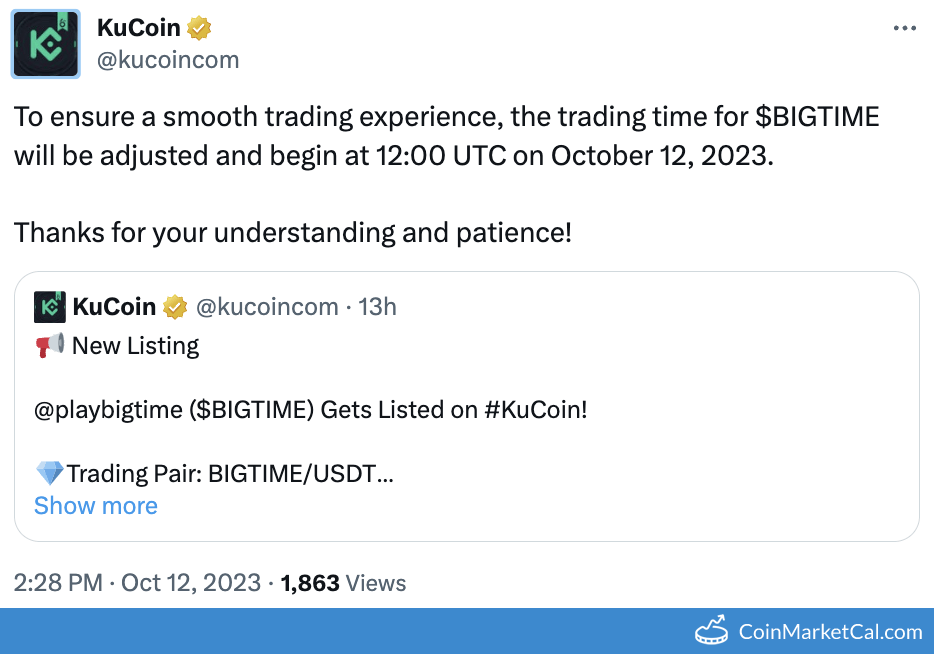This screenshot has width=934, height=654.
Task: Expand the quoted tweet with Show more
Action: [x=96, y=506]
